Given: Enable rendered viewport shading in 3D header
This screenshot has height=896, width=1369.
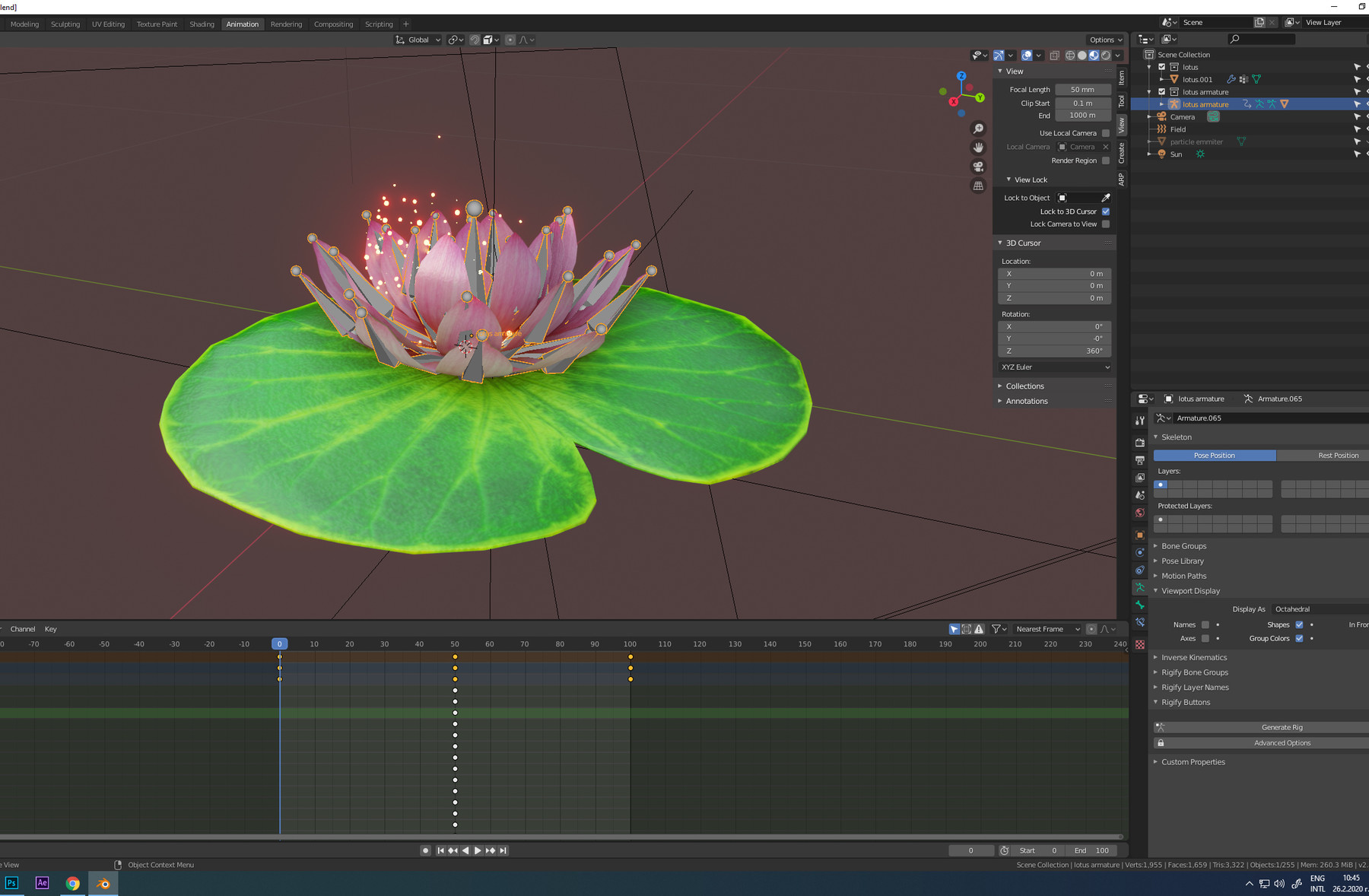Looking at the screenshot, I should 1105,55.
